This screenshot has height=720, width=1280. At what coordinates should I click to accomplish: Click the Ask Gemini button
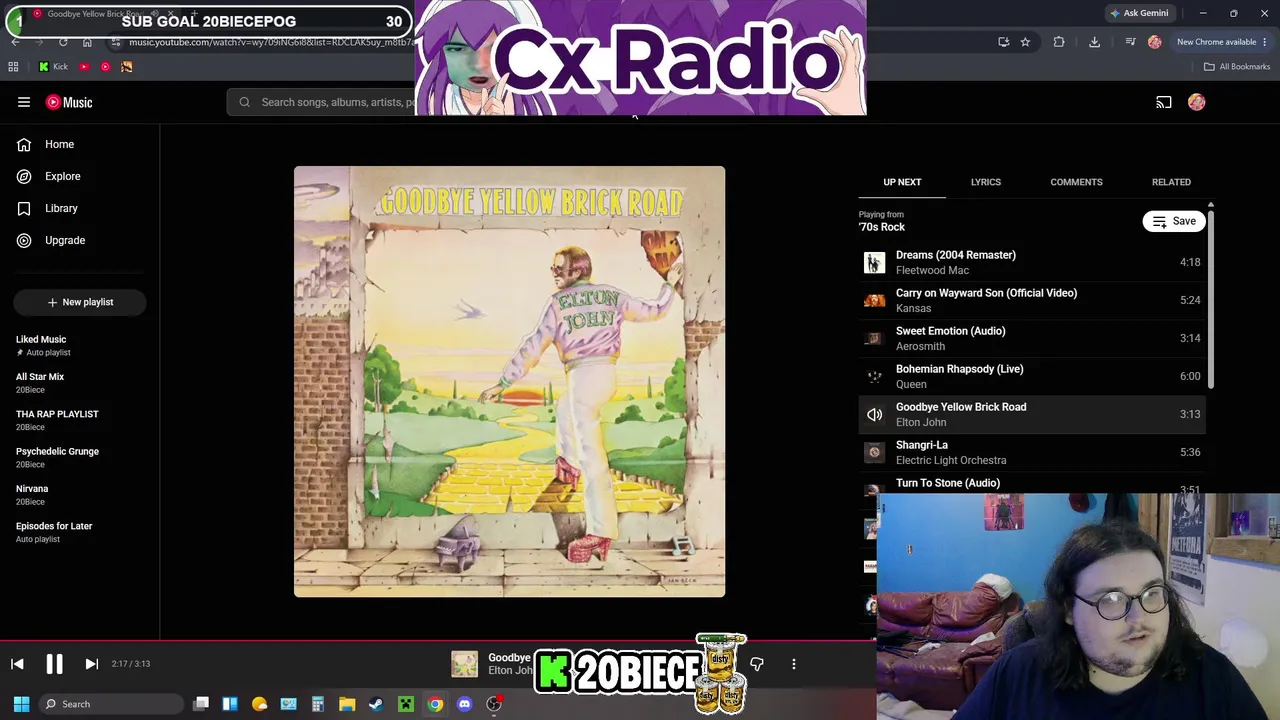point(1139,13)
